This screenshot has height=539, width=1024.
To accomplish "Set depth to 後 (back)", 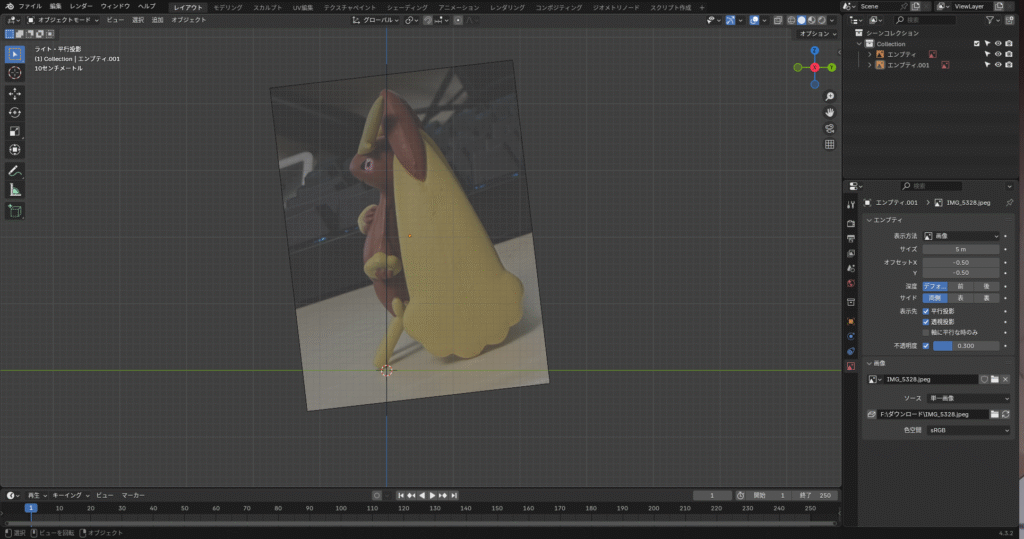I will tap(986, 286).
